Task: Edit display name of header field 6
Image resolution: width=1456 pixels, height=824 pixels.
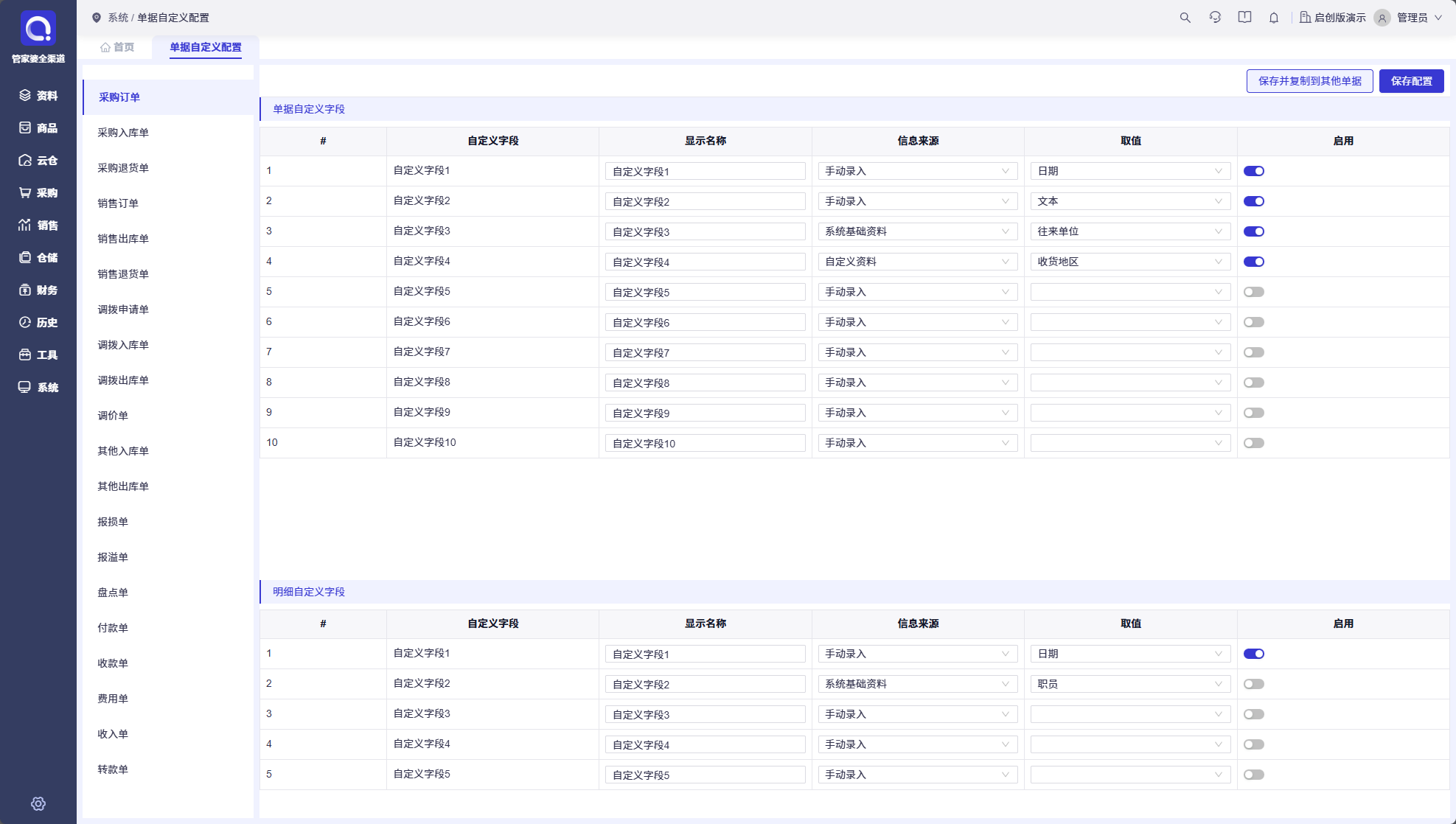Action: (x=706, y=322)
